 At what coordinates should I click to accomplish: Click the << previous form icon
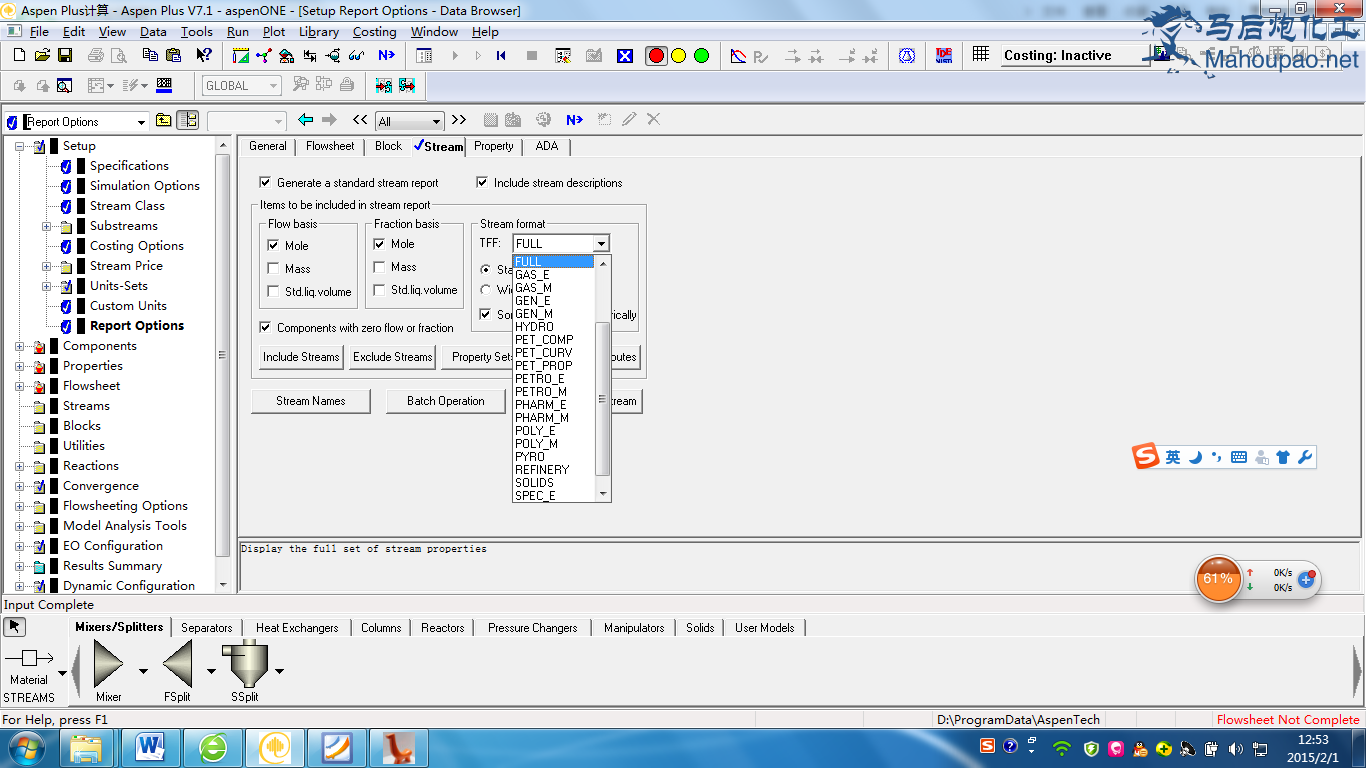[x=360, y=120]
